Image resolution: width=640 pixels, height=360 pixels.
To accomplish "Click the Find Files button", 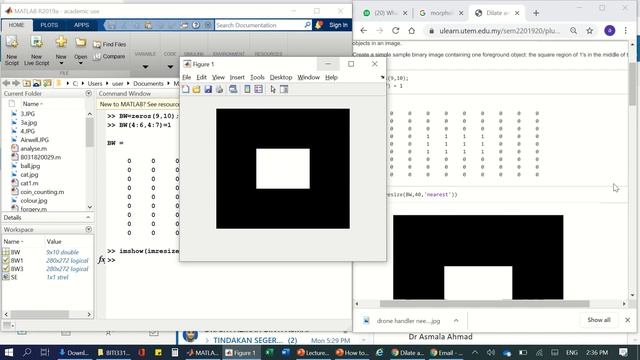I will (x=110, y=44).
